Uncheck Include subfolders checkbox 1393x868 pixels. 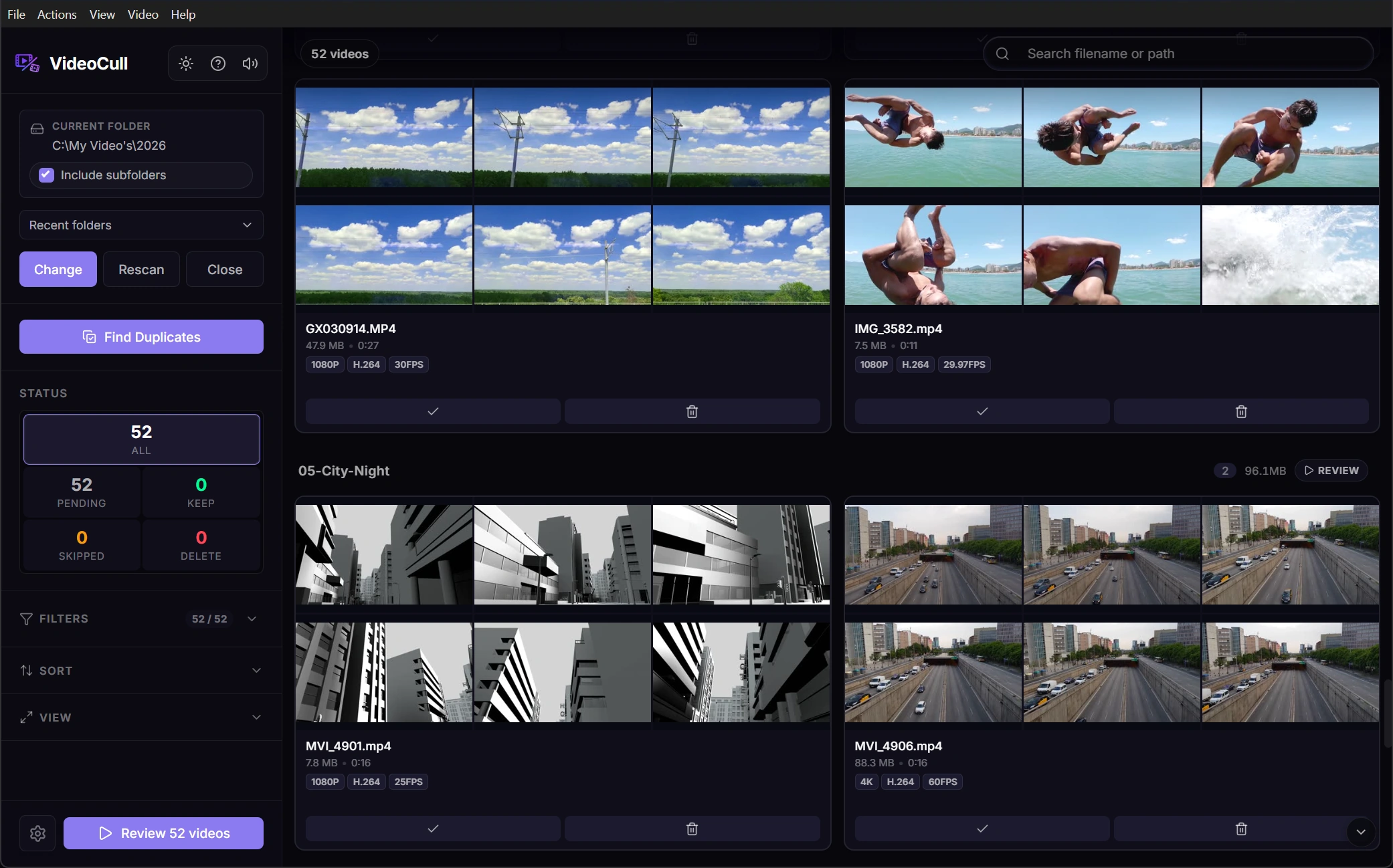46,175
